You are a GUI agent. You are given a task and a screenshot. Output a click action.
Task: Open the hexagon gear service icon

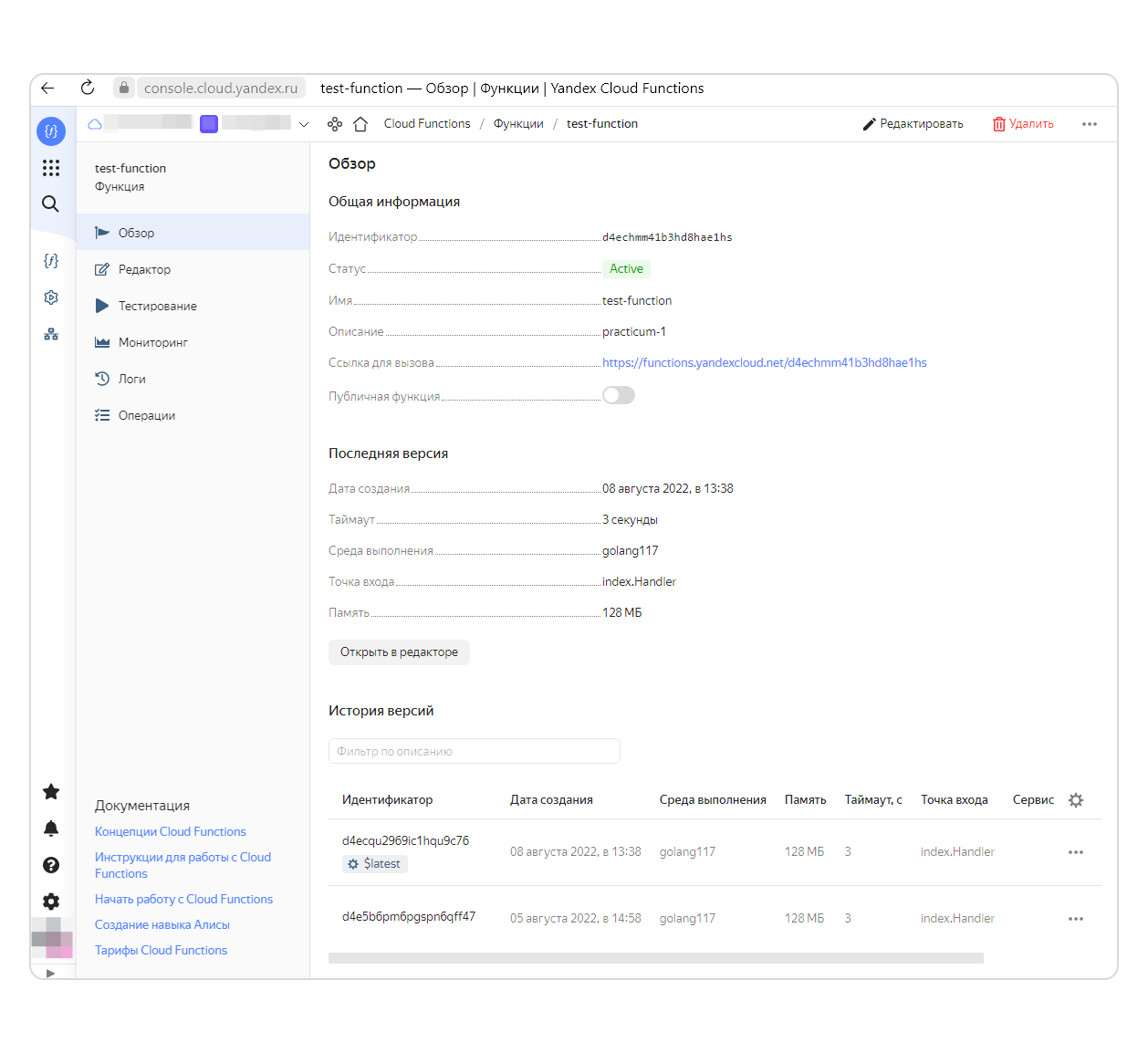click(x=51, y=297)
